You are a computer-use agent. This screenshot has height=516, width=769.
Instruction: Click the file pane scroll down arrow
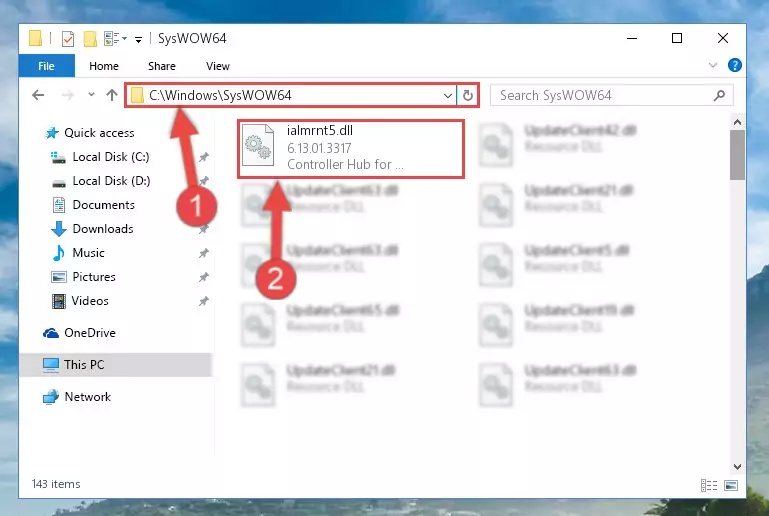coord(737,466)
